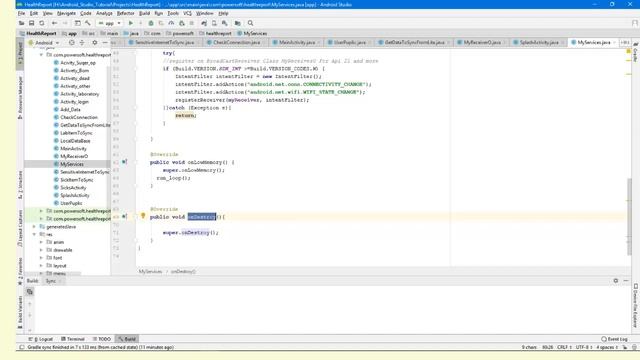
Task: Select UserPuplic in the project tree
Action: [x=71, y=203]
